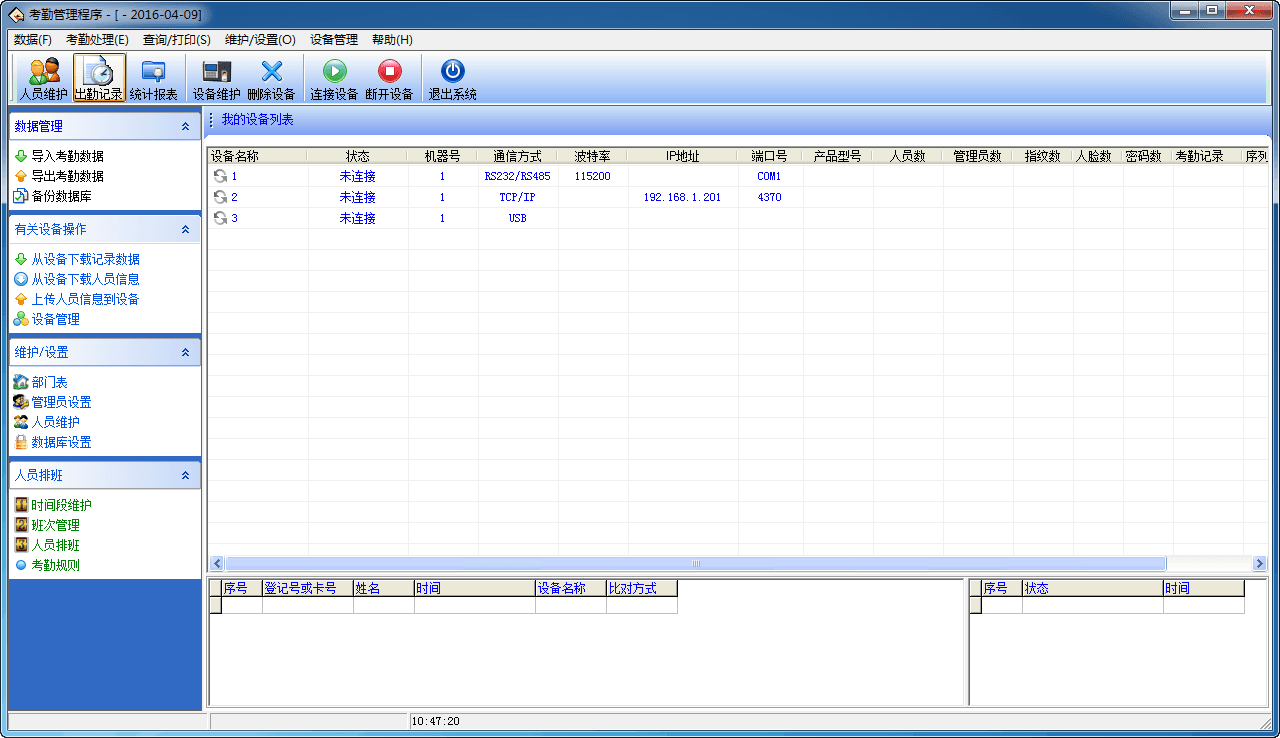
Task: Click the 出勤记录 toolbar icon
Action: pyautogui.click(x=99, y=78)
